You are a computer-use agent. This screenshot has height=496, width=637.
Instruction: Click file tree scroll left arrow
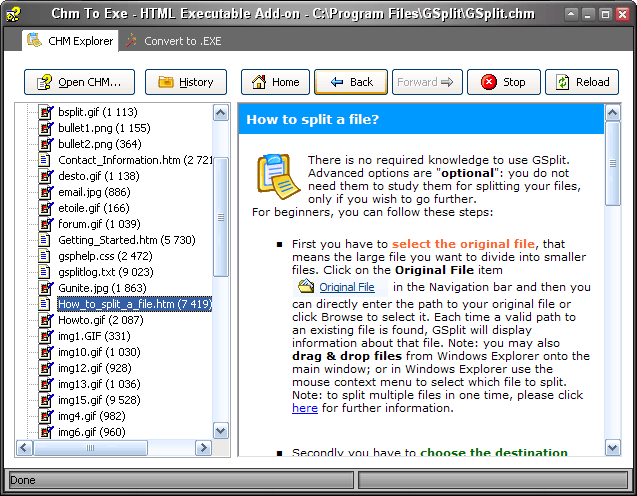click(x=24, y=448)
